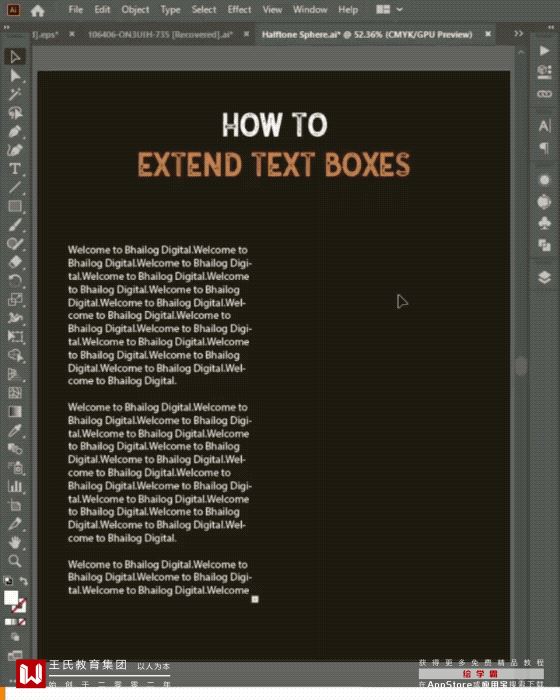
Task: Select the Blend tool
Action: tap(15, 449)
